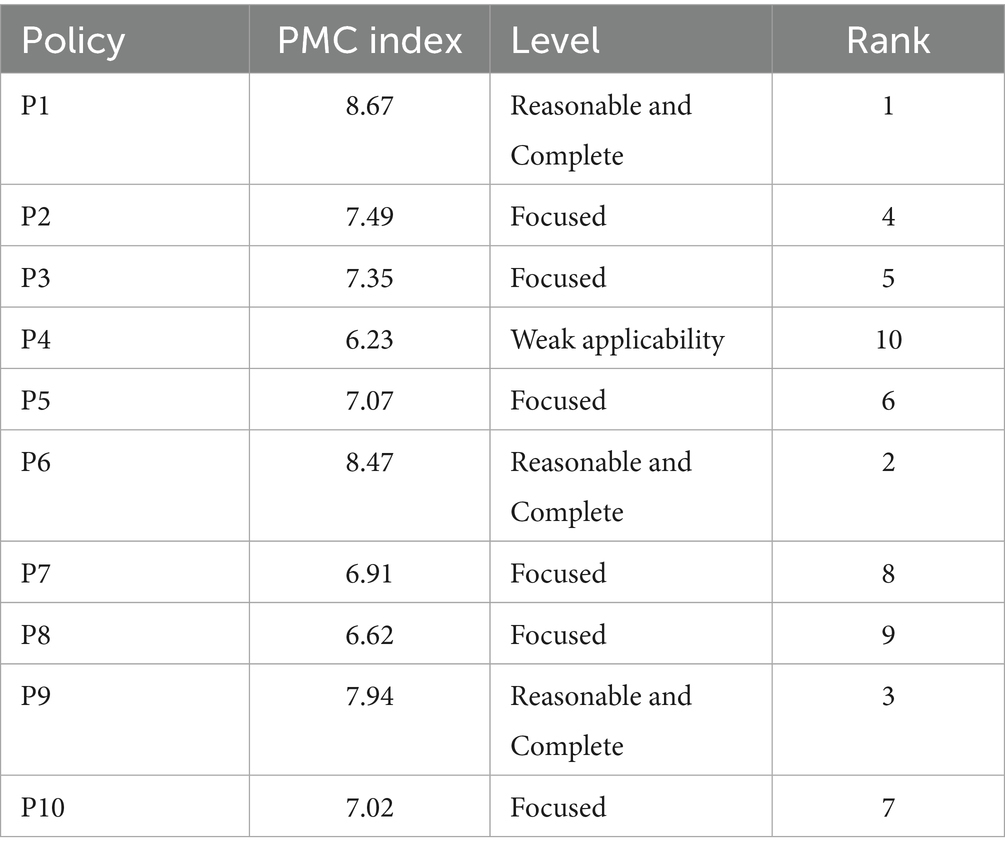Click the P2 policy cell
Viewport: 1005px width, 855px height.
38,217
